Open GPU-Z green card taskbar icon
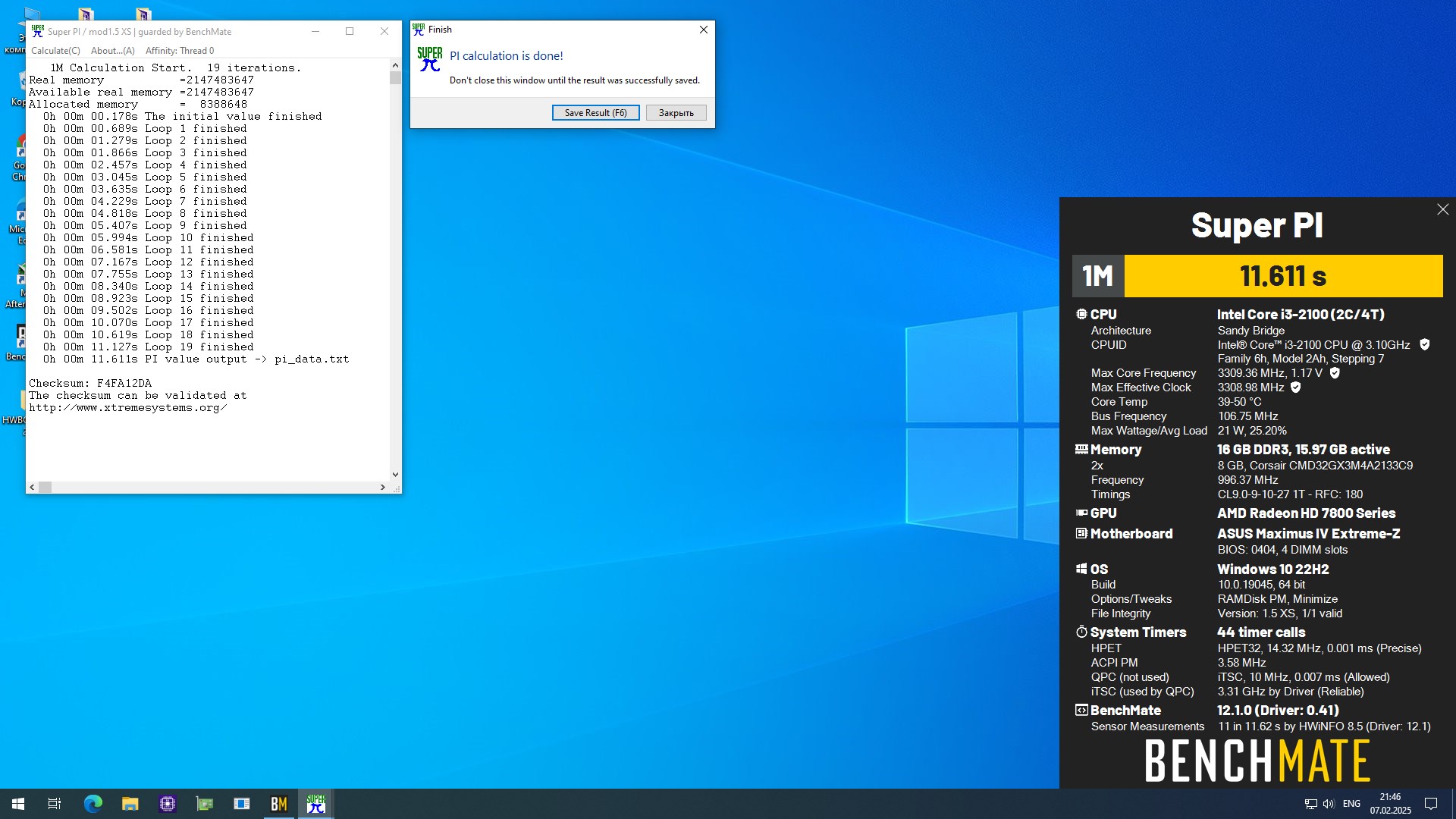Viewport: 1456px width, 819px height. 205,804
